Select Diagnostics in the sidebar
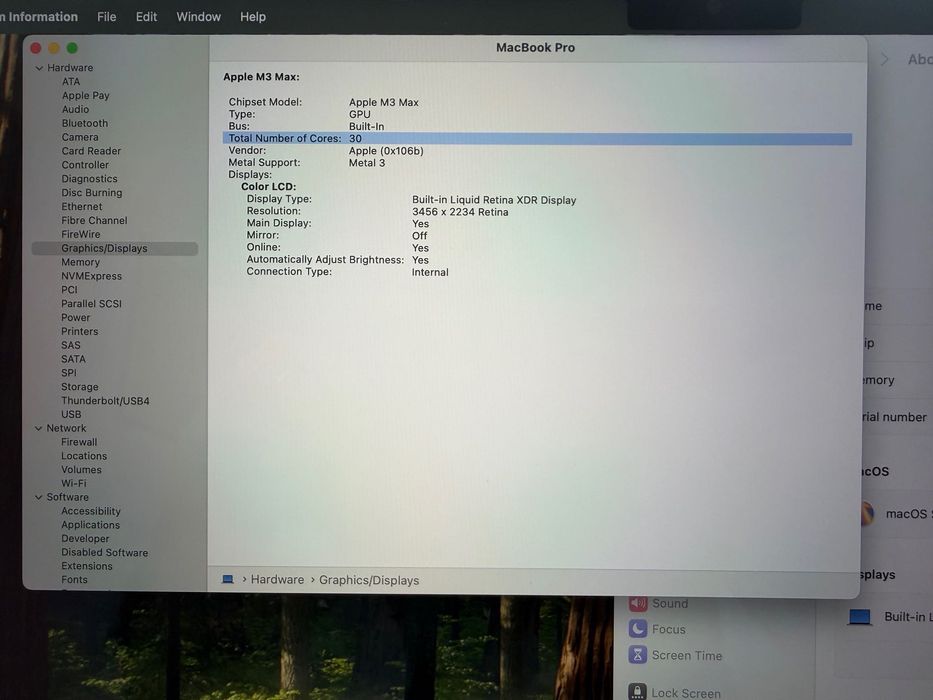 point(89,179)
